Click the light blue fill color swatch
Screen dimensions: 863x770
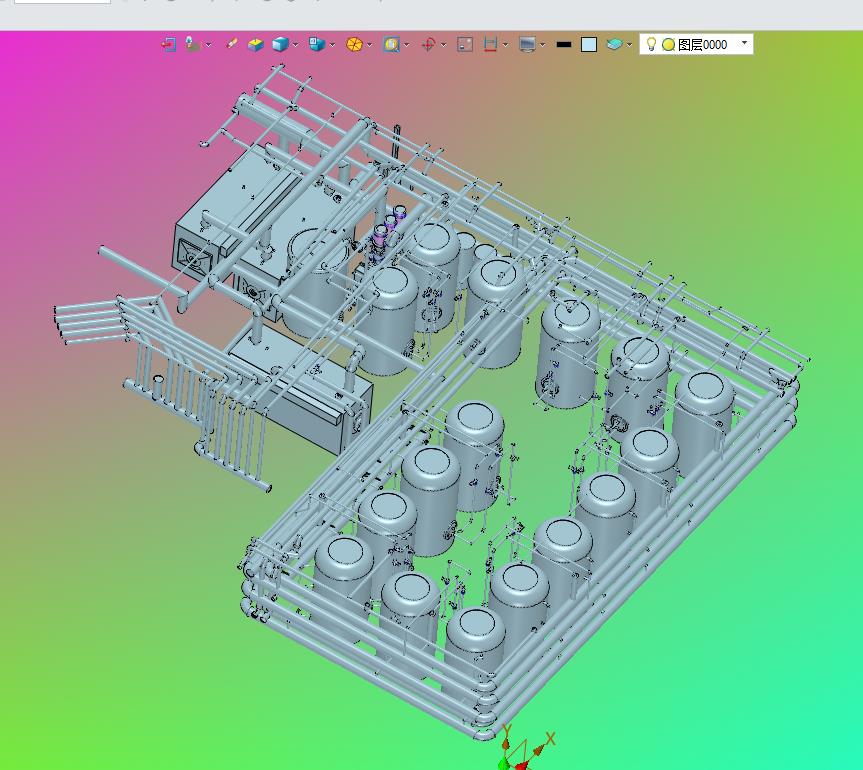(589, 45)
